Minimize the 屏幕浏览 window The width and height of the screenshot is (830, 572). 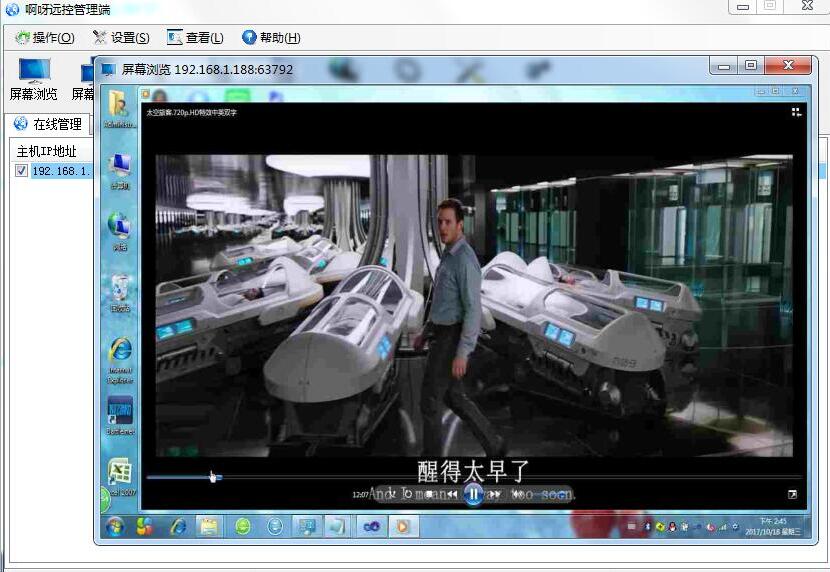click(724, 66)
